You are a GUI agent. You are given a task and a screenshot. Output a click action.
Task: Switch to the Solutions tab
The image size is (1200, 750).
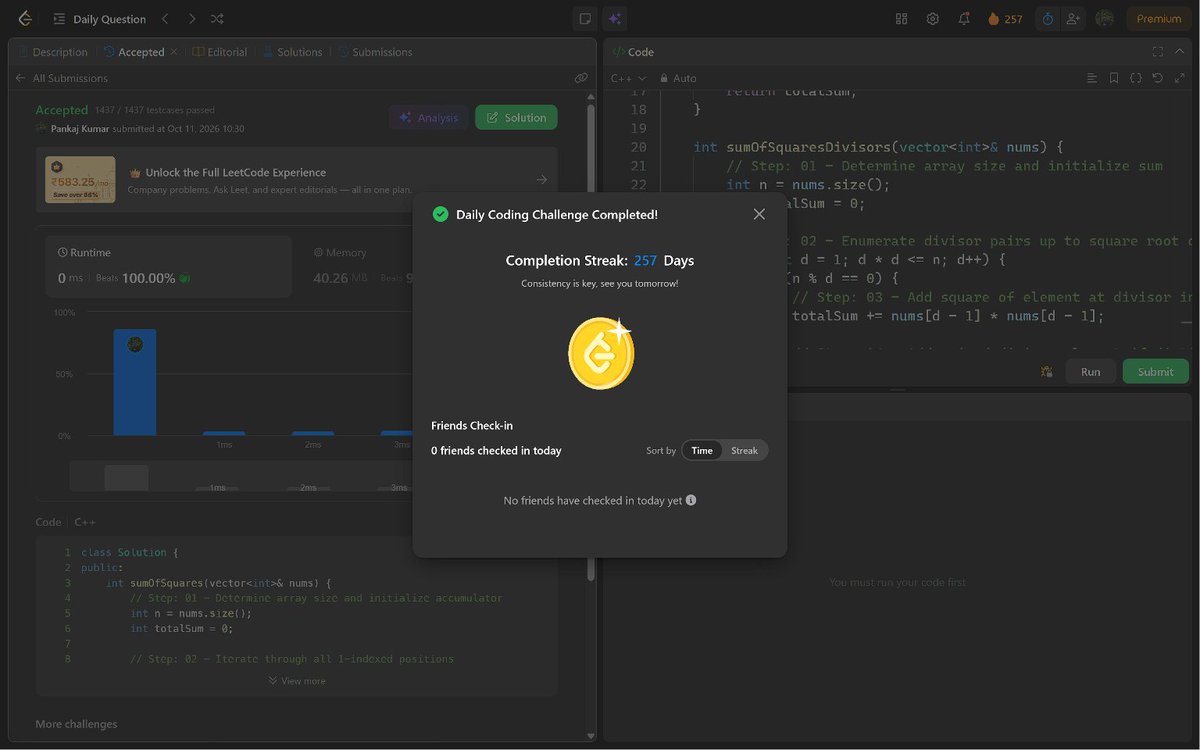(293, 52)
